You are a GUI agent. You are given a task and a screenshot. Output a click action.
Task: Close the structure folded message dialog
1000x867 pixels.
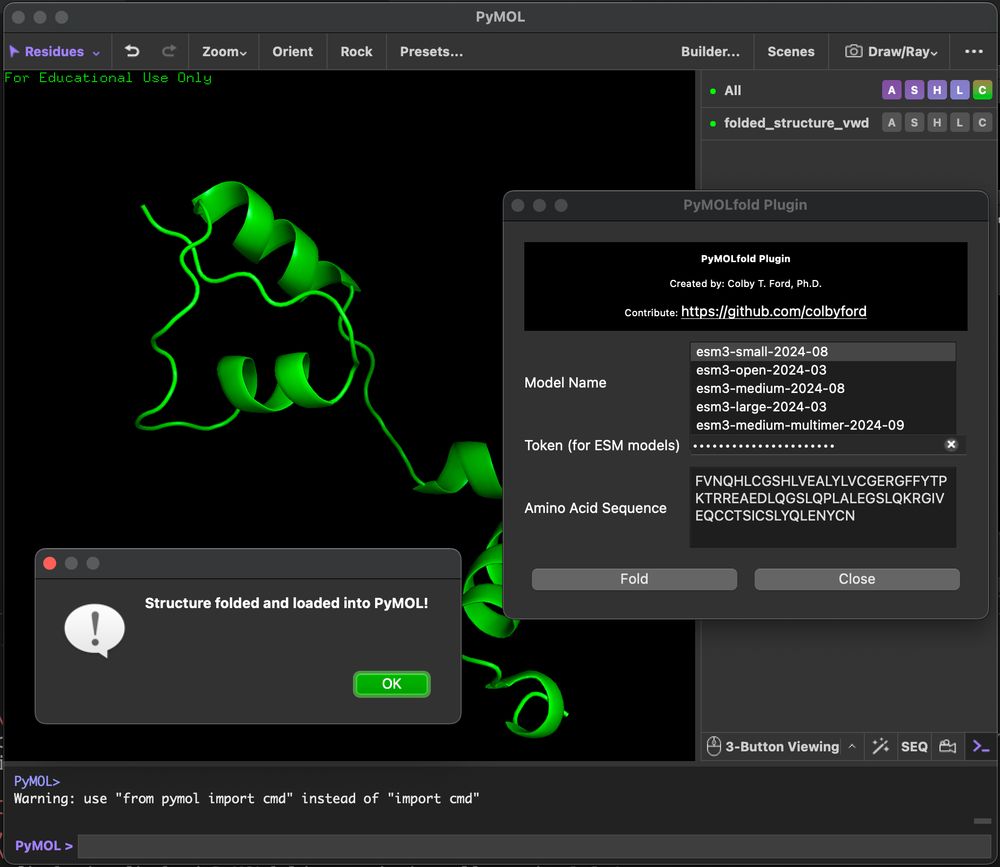point(50,563)
